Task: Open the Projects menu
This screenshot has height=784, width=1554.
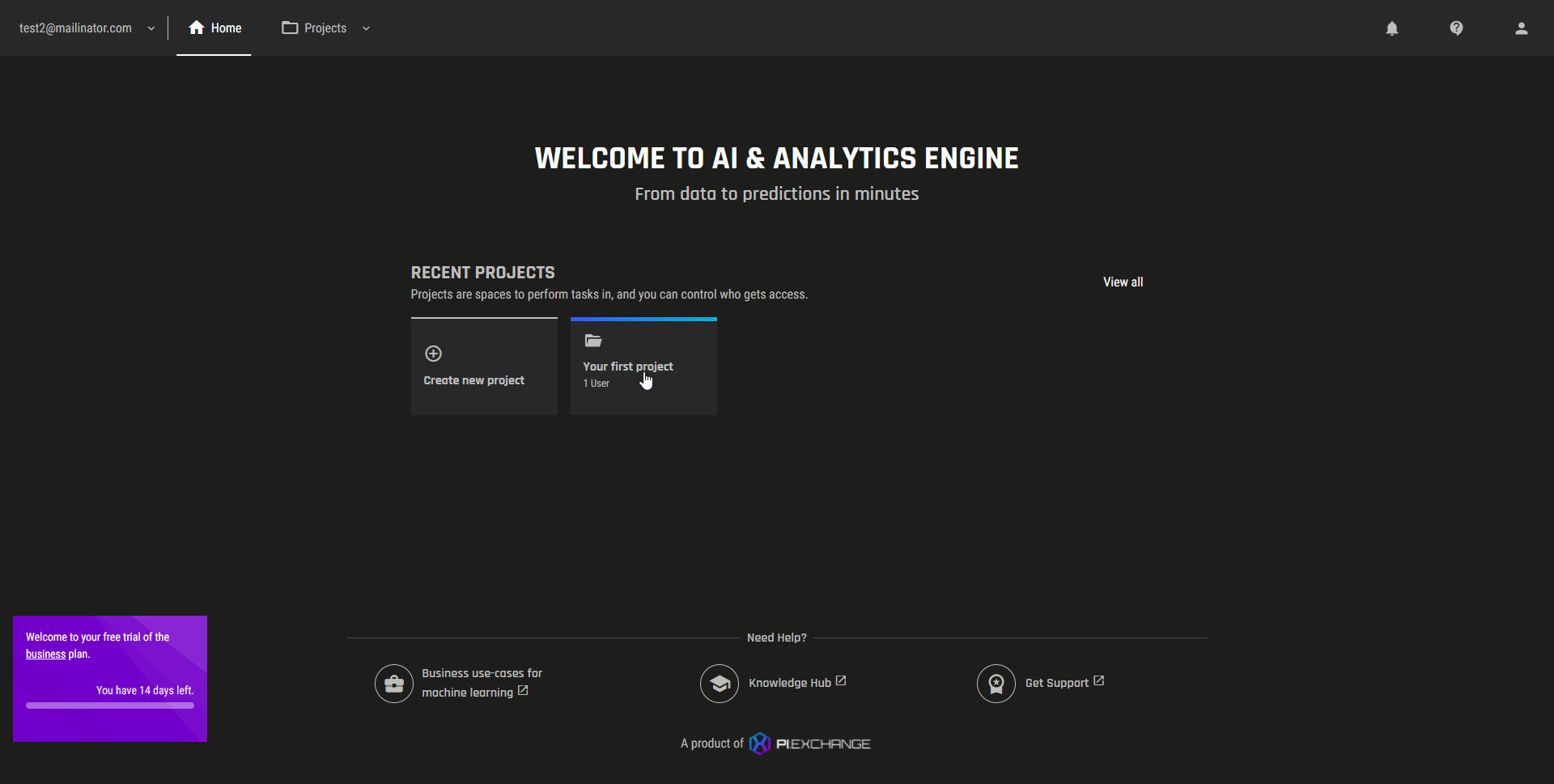Action: 325,28
